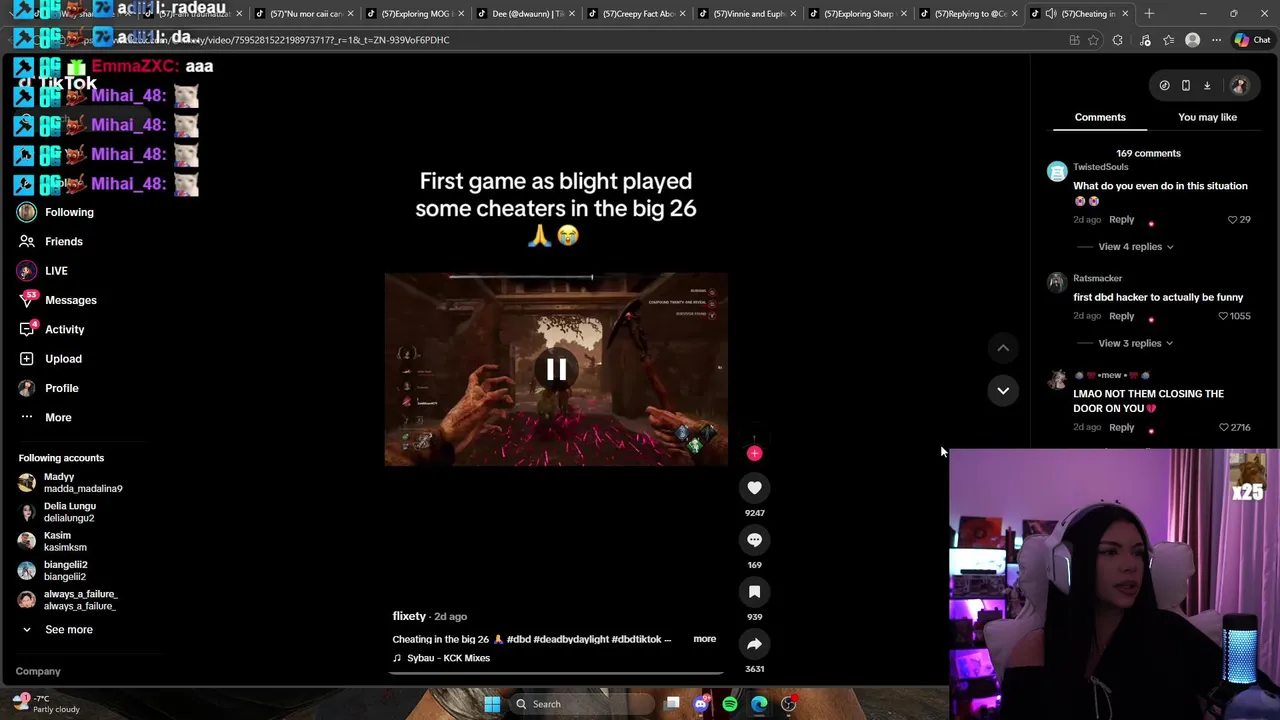The height and width of the screenshot is (720, 1280).
Task: Switch to Vinnie and Euph browser tab
Action: click(x=749, y=14)
